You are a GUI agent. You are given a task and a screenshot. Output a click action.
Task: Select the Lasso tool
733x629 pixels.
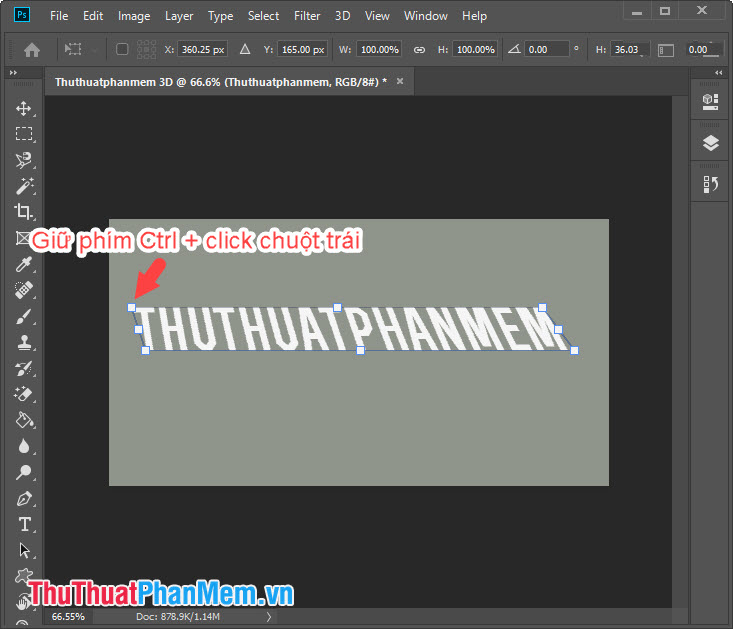coord(23,160)
